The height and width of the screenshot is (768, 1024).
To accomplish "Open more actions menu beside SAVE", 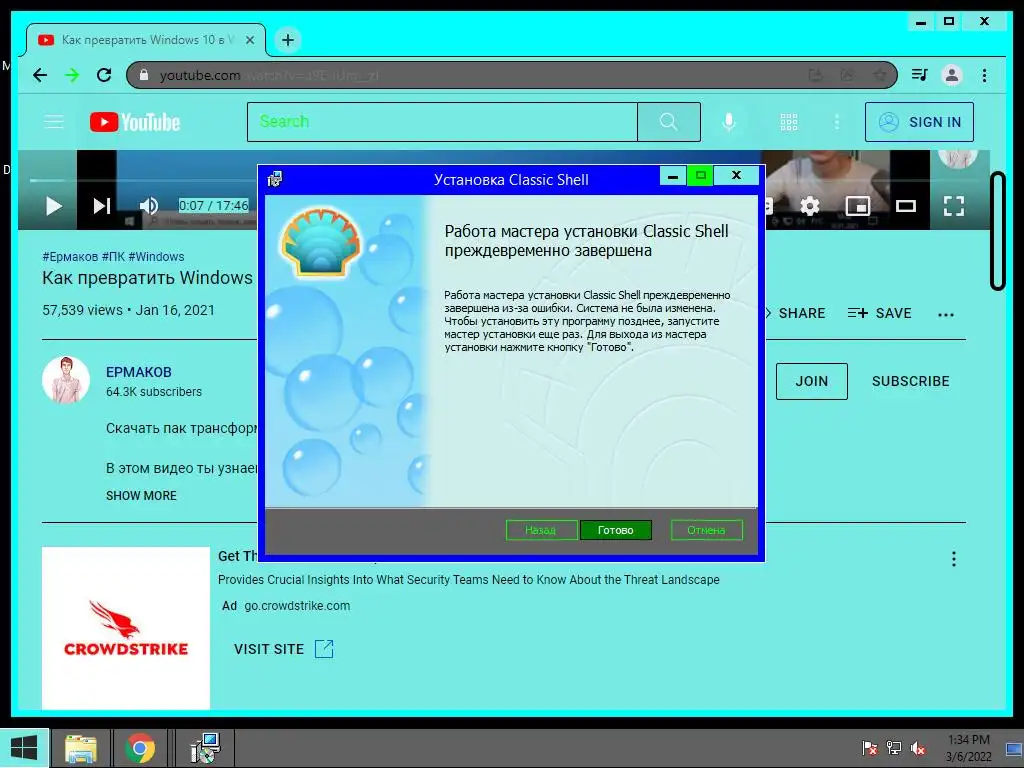I will pos(946,314).
